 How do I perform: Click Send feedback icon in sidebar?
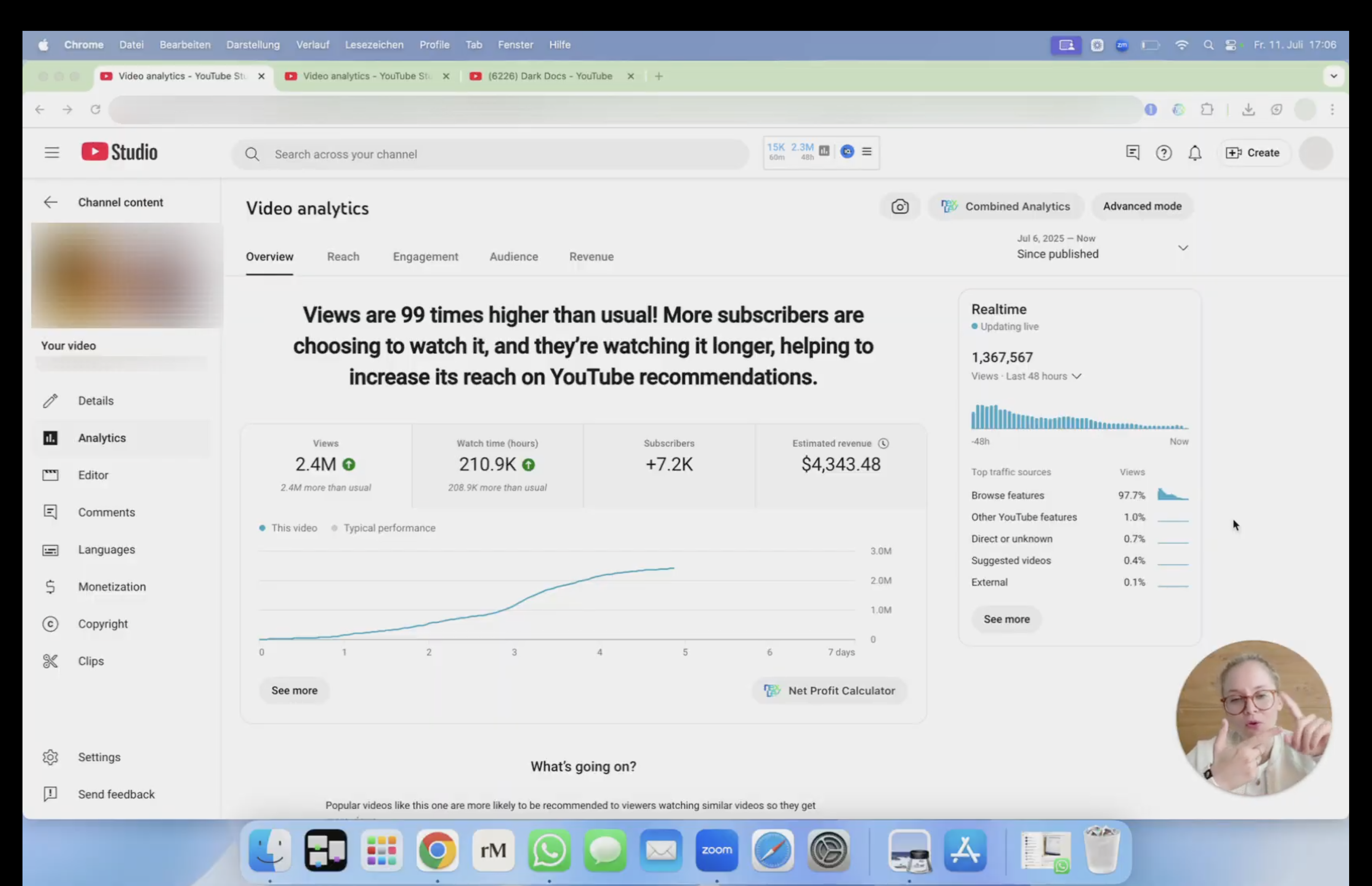coord(50,794)
